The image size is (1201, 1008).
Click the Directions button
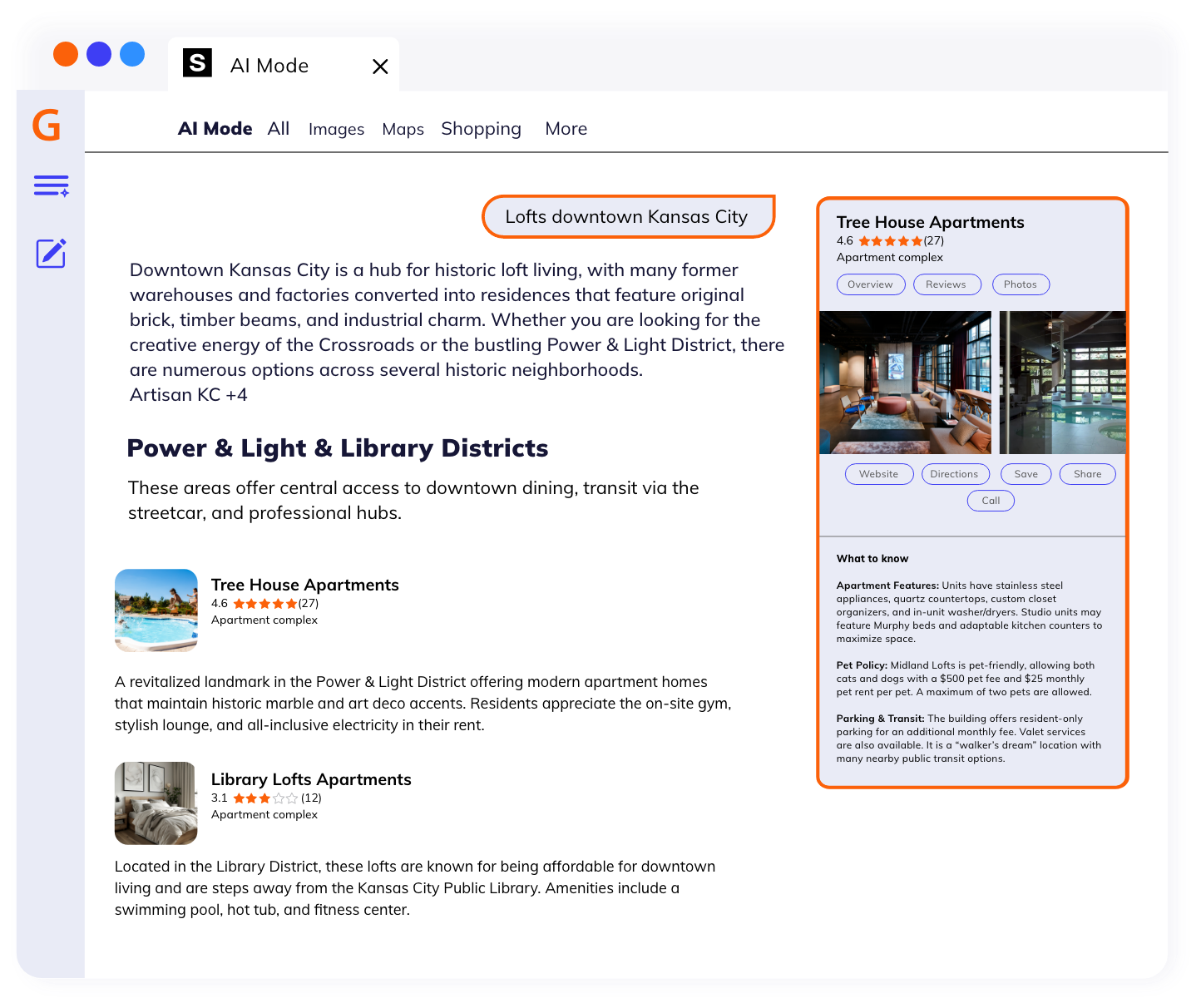956,474
